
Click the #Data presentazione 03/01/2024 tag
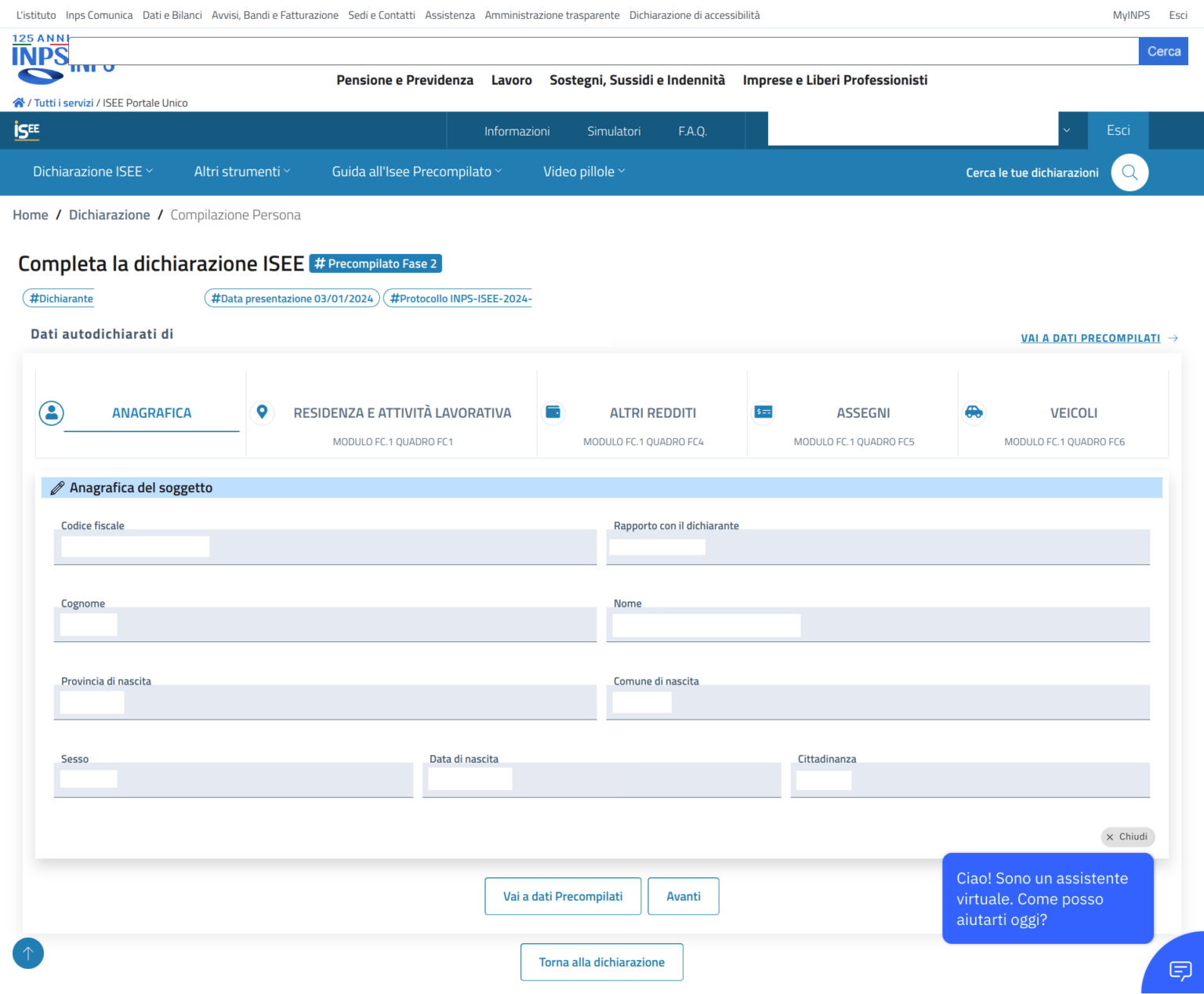coord(292,299)
